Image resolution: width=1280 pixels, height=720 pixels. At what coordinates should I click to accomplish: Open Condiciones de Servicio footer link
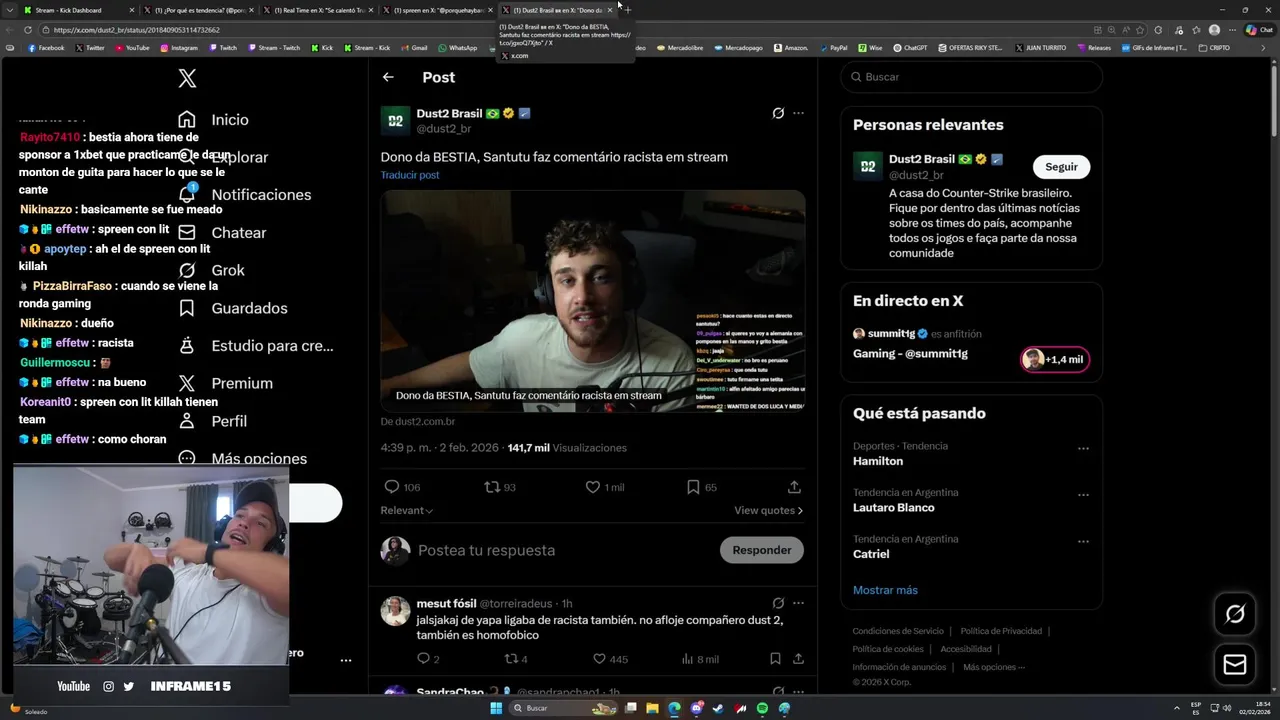[x=898, y=631]
